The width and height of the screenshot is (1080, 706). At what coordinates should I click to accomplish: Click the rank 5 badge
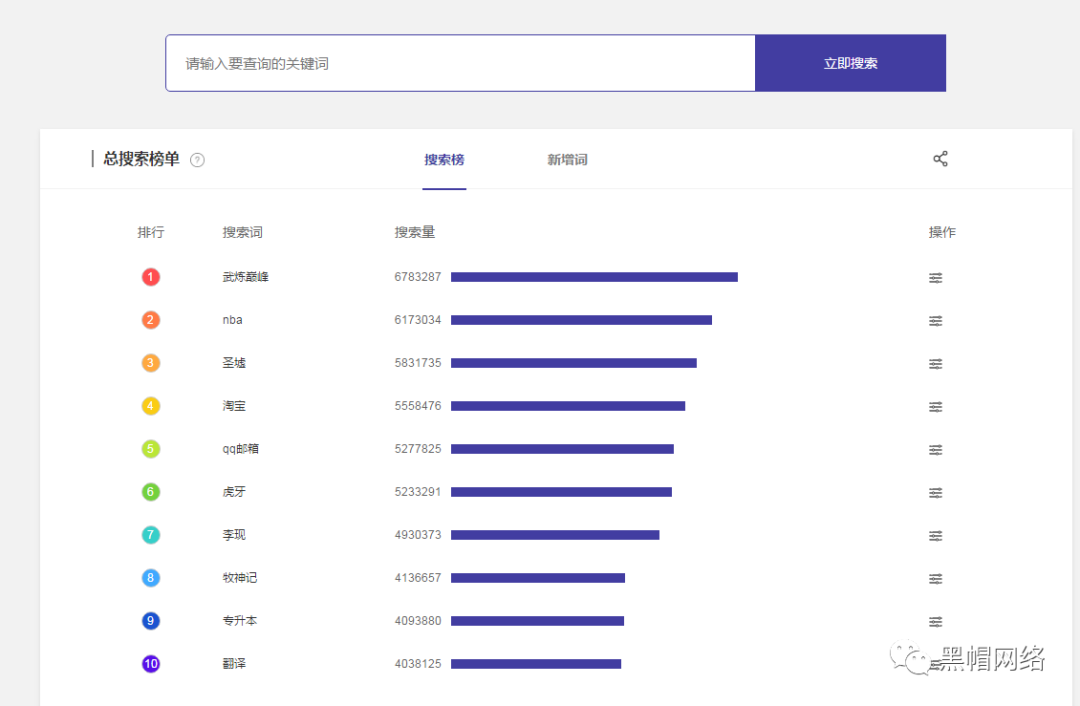coord(151,449)
